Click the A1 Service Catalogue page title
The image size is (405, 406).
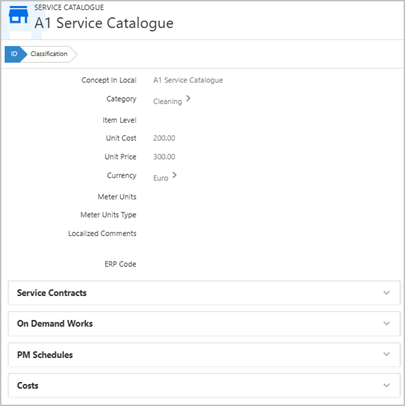click(104, 23)
